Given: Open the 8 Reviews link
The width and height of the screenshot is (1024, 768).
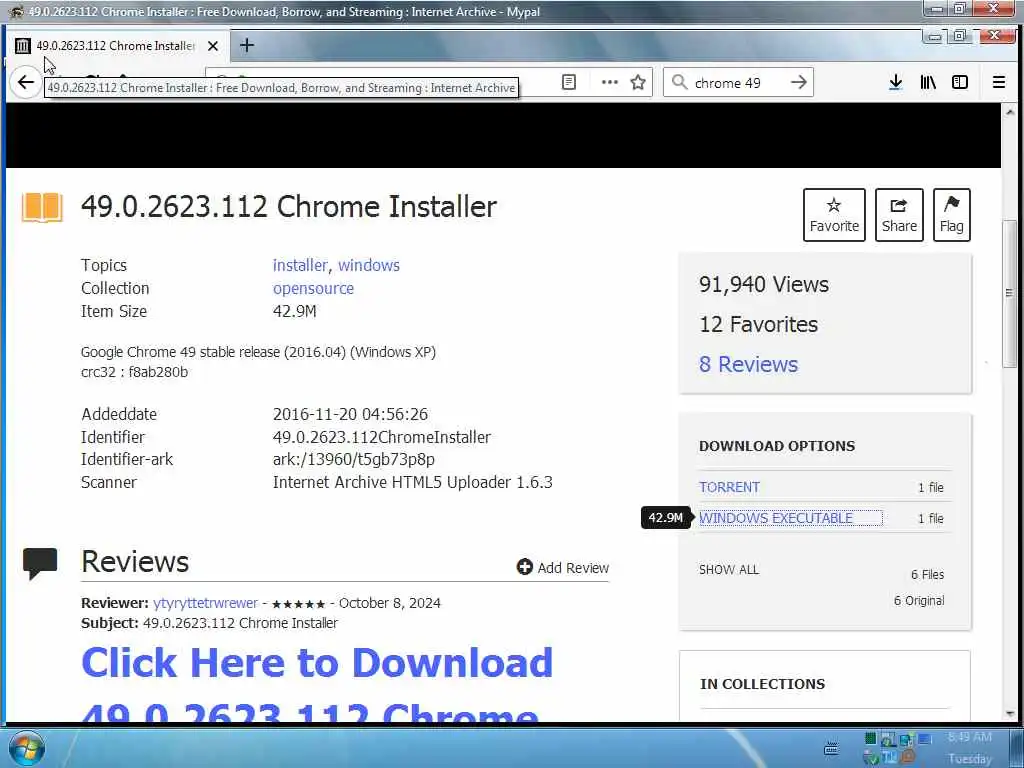Looking at the screenshot, I should click(748, 364).
